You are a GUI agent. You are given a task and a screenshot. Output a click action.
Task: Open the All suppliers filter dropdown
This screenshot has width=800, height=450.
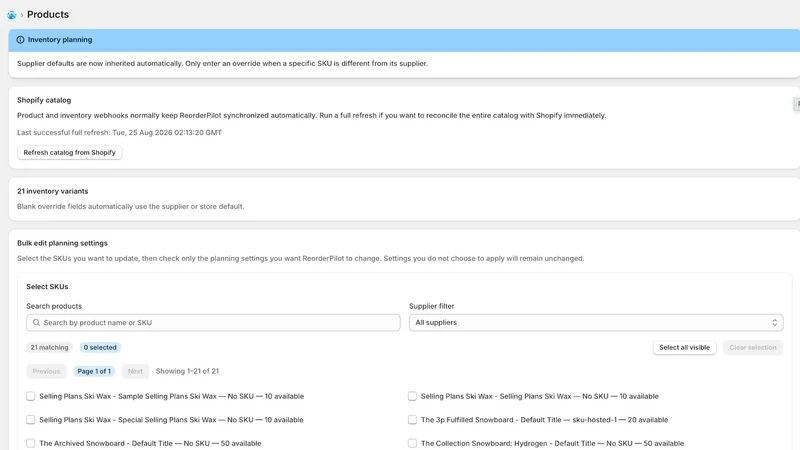point(596,322)
